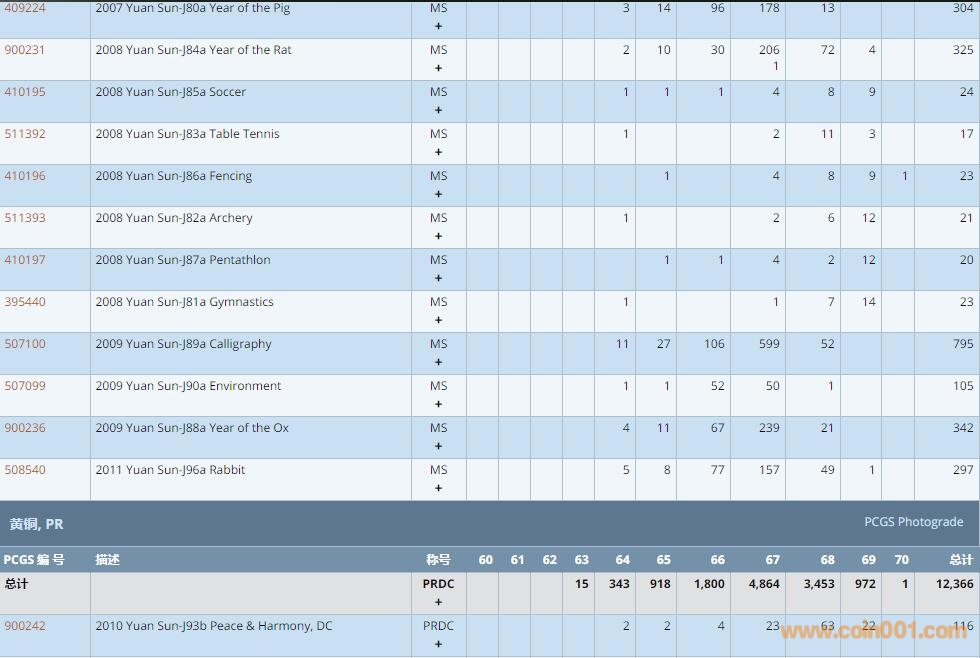
Task: Click the 描述 column header
Action: [107, 560]
